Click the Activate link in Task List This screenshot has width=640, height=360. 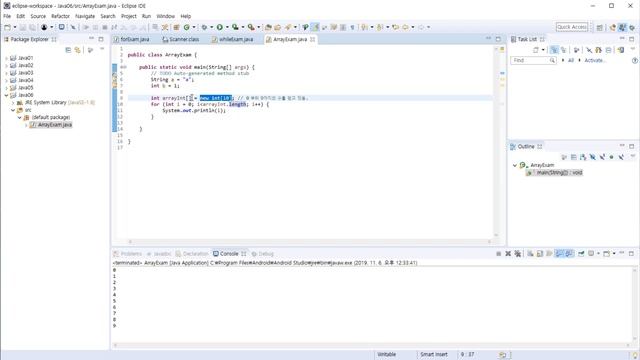pyautogui.click(x=595, y=60)
